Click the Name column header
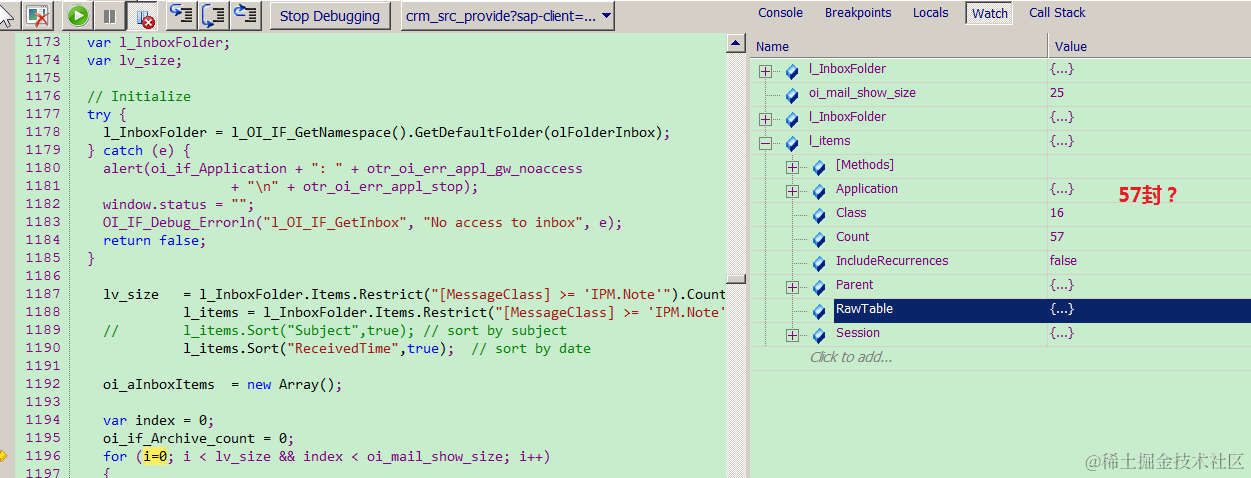 [x=898, y=46]
